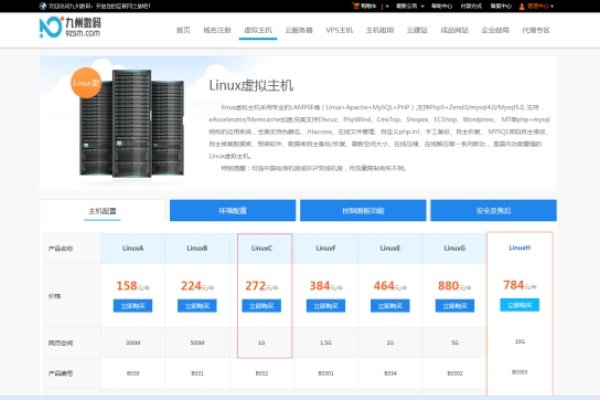The image size is (600, 400).
Task: Click the 帮助中心 help icon
Action: [440, 4]
